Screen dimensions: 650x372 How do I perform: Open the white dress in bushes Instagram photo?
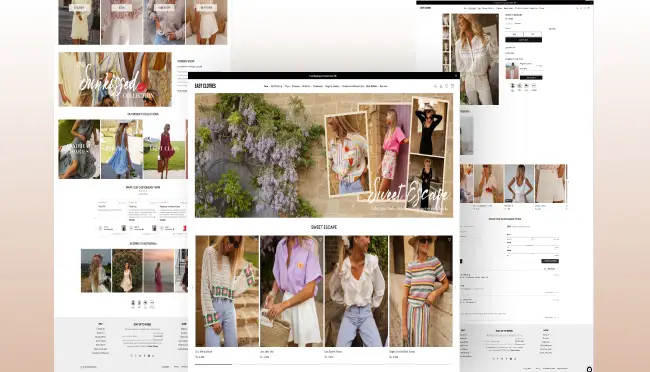pyautogui.click(x=127, y=270)
